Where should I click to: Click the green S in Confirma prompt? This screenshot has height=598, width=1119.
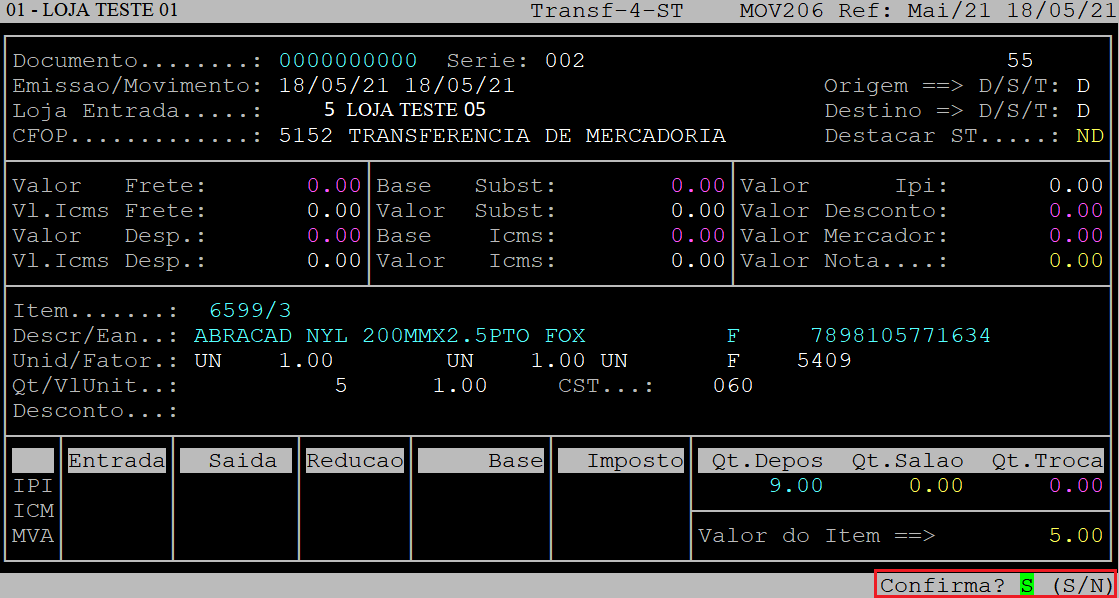1026,586
